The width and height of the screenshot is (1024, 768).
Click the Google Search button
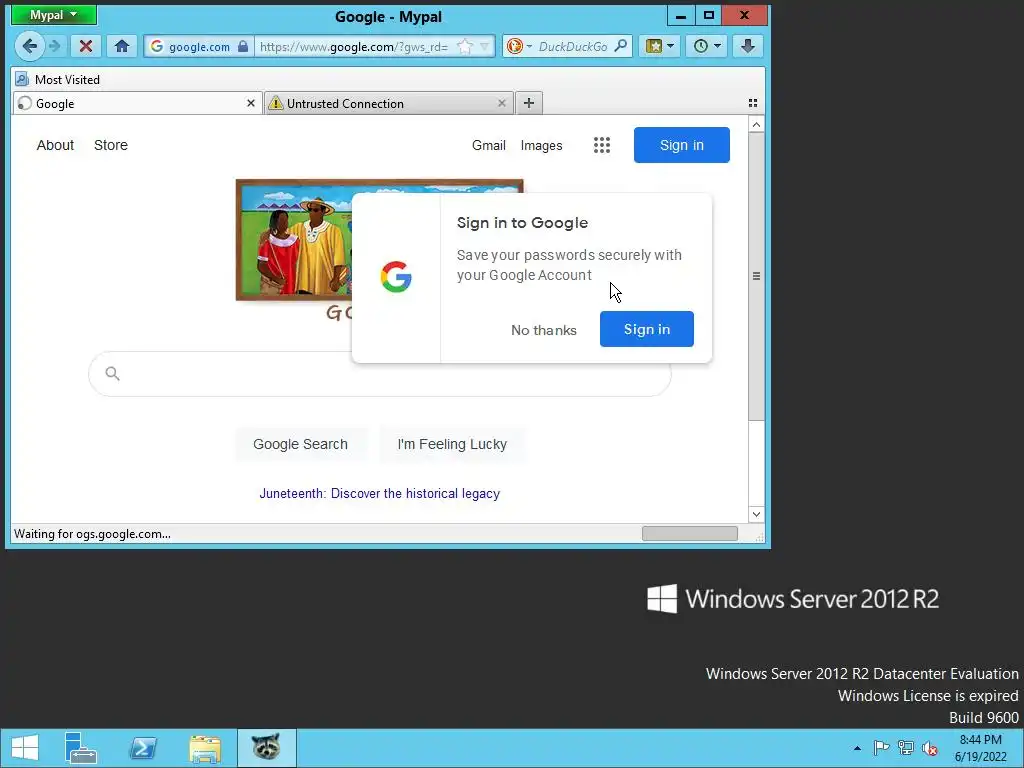coord(300,444)
